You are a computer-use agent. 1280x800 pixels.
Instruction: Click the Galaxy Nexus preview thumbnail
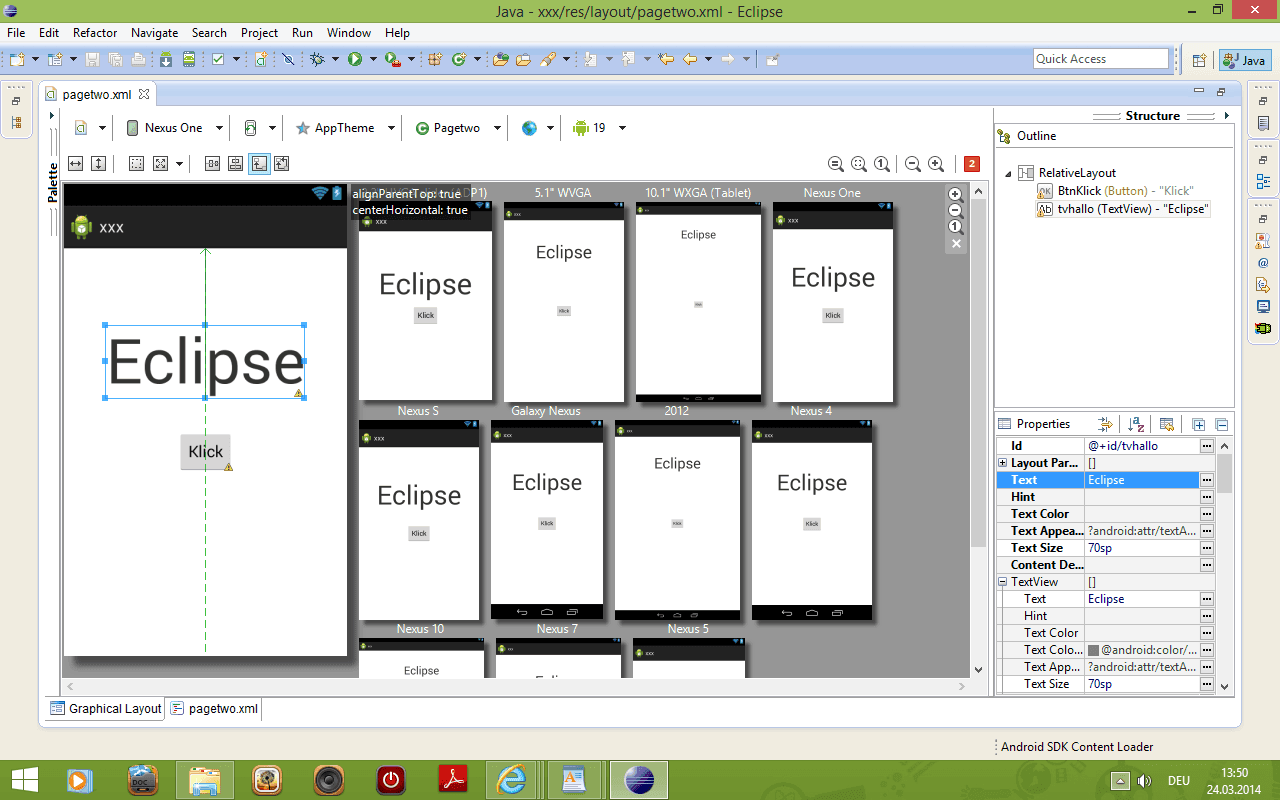point(546,519)
